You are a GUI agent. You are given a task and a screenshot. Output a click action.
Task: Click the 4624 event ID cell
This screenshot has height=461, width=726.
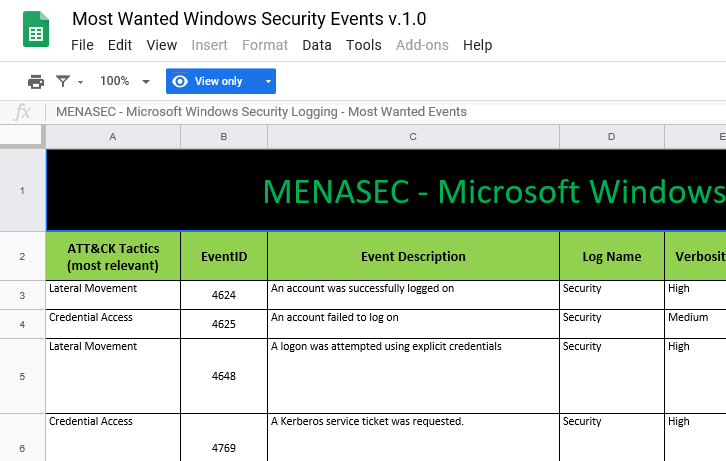tap(224, 295)
